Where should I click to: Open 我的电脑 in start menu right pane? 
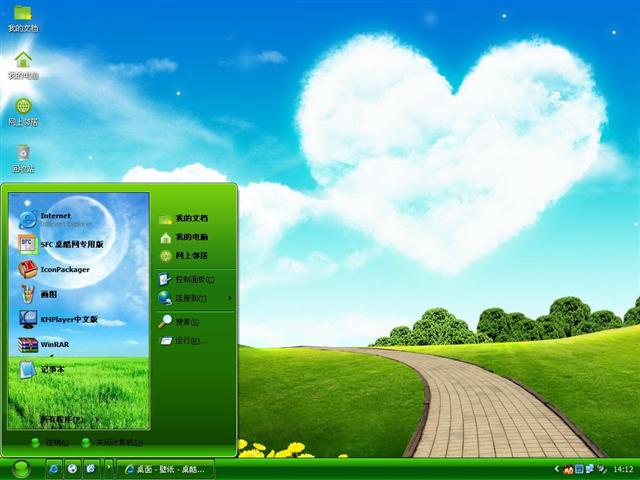coord(183,237)
